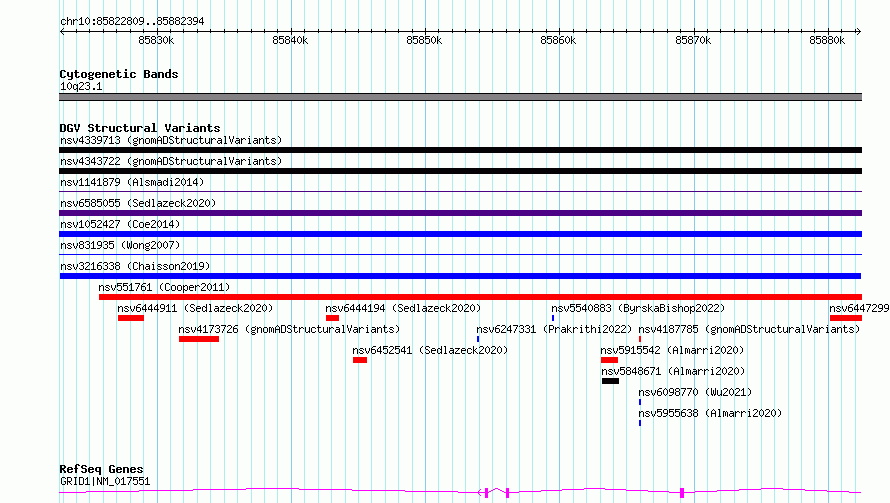Click the right arrowhead of the ruler
890x503 pixels.
tap(859, 31)
